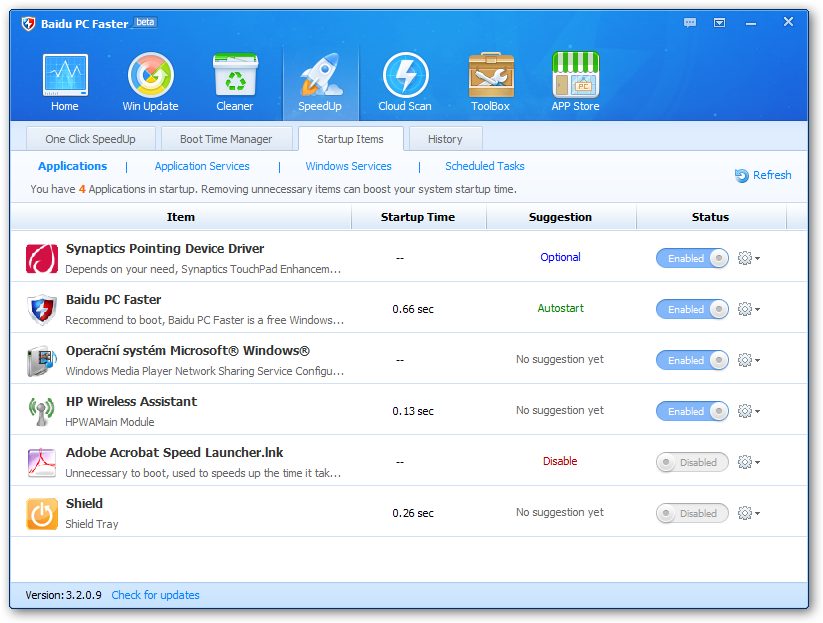Click the Autostart suggestion for Baidu PC Faster
This screenshot has height=623, width=823.
tap(561, 308)
